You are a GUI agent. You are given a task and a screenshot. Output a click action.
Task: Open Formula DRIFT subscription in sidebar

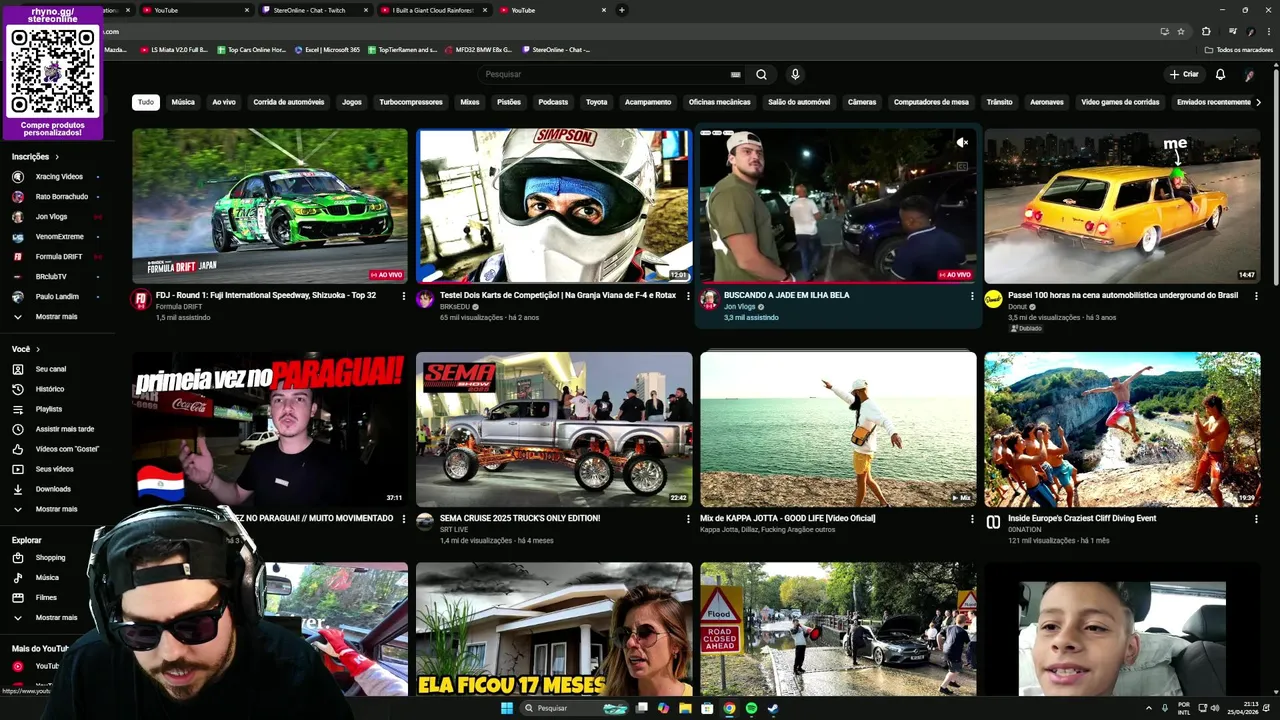(x=59, y=256)
